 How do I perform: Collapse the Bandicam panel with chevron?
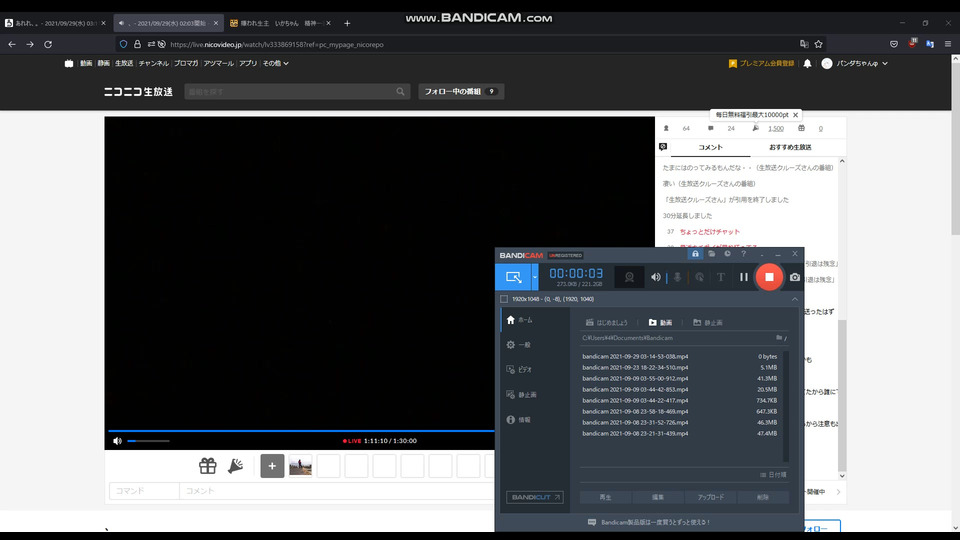pyautogui.click(x=795, y=299)
